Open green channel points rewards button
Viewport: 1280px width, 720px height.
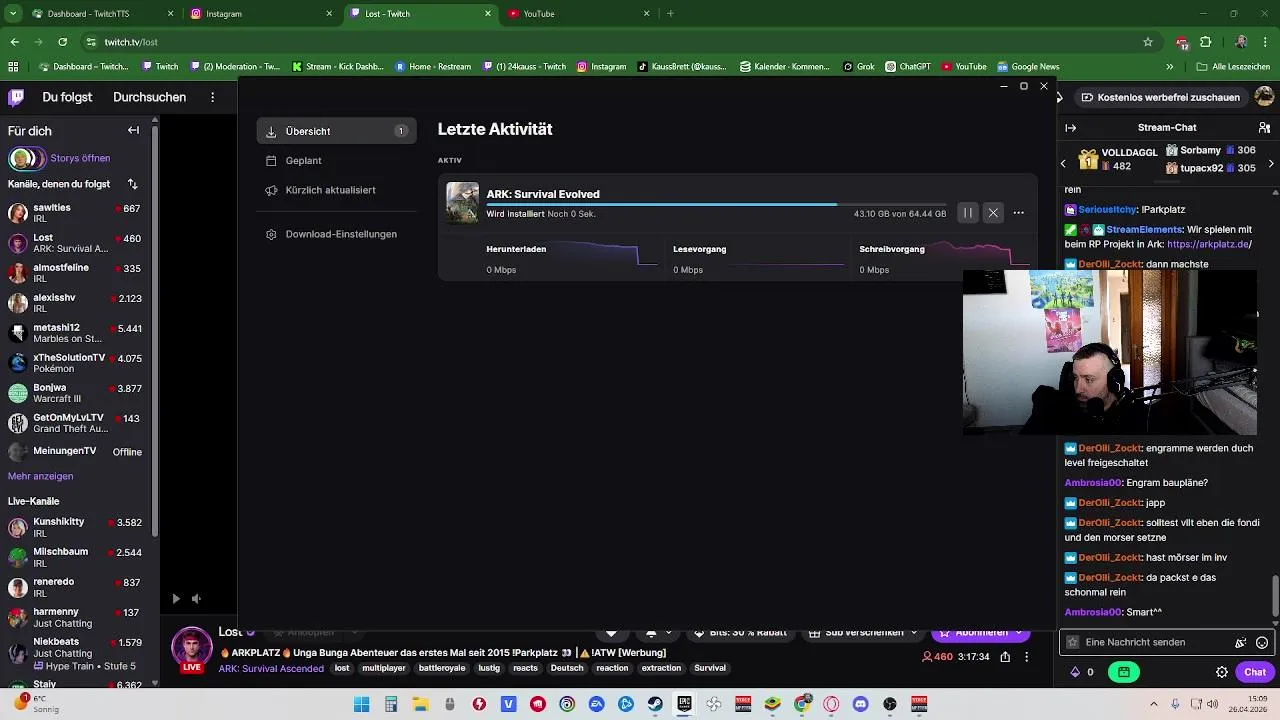(x=1124, y=672)
